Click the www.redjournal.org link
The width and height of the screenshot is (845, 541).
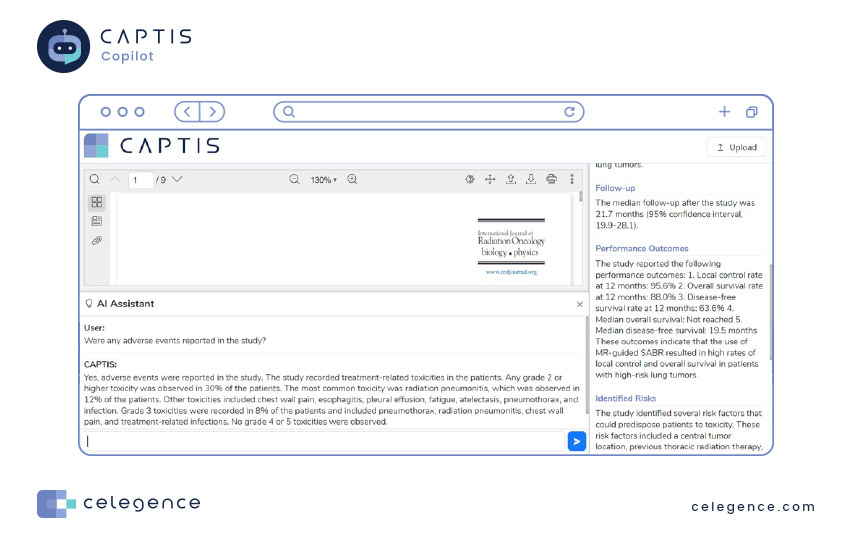(x=511, y=272)
